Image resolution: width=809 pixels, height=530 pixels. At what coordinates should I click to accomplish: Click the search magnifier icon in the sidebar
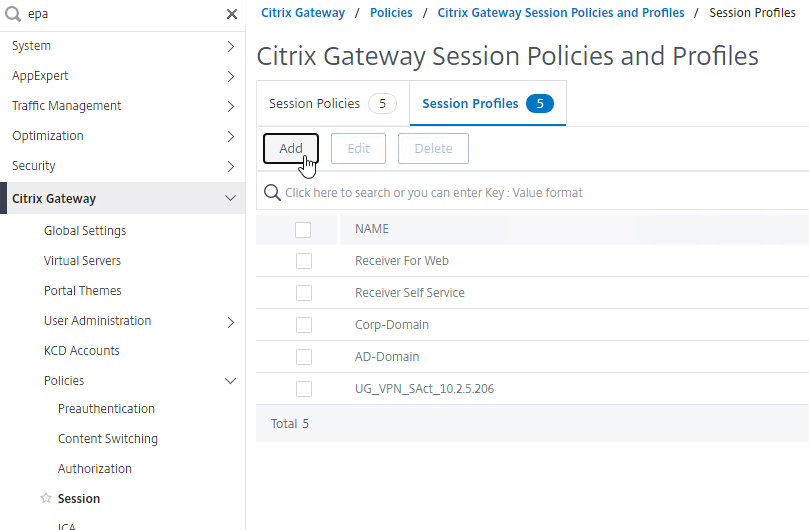[x=13, y=14]
